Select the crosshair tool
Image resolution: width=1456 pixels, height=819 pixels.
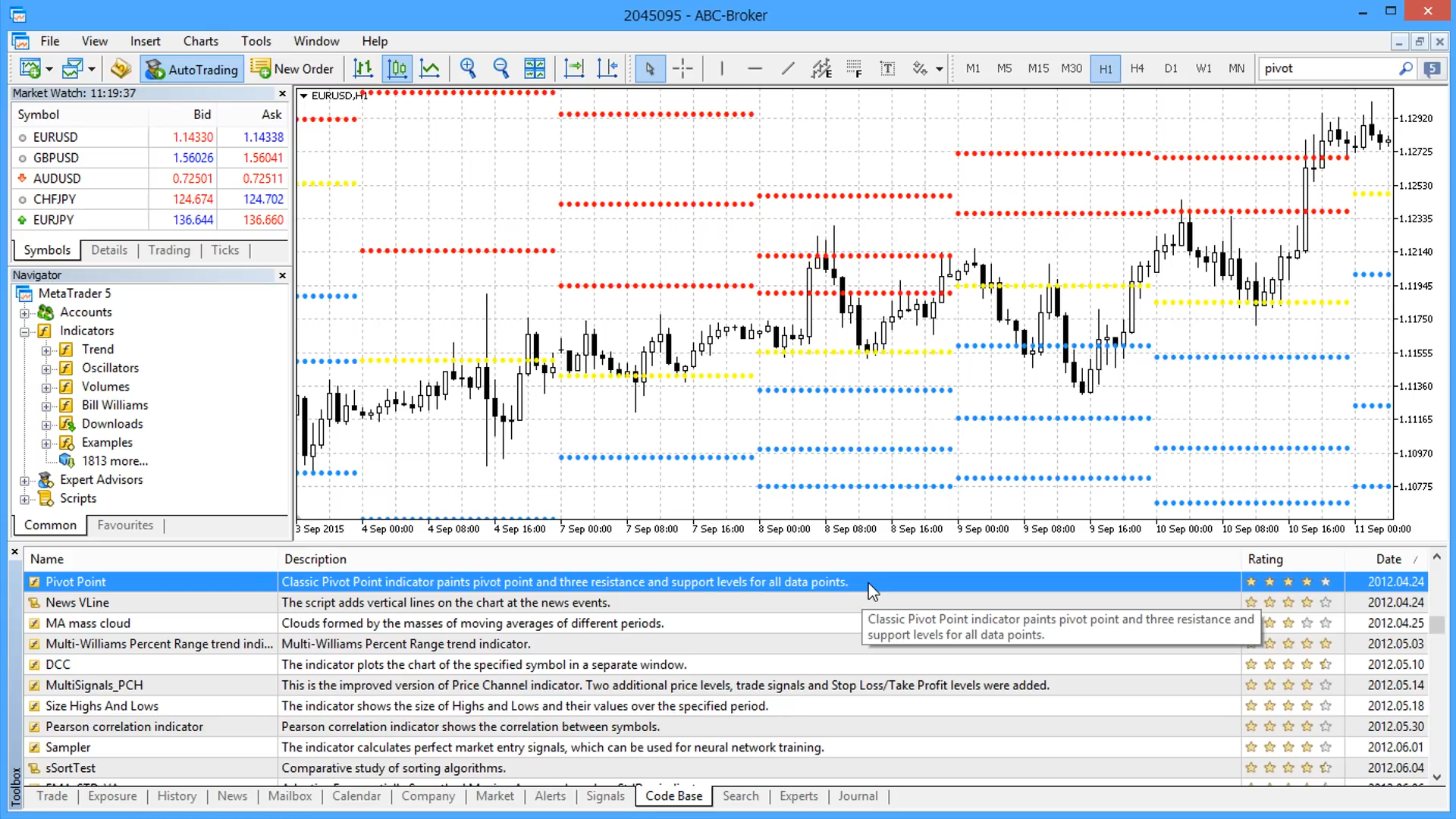(682, 69)
